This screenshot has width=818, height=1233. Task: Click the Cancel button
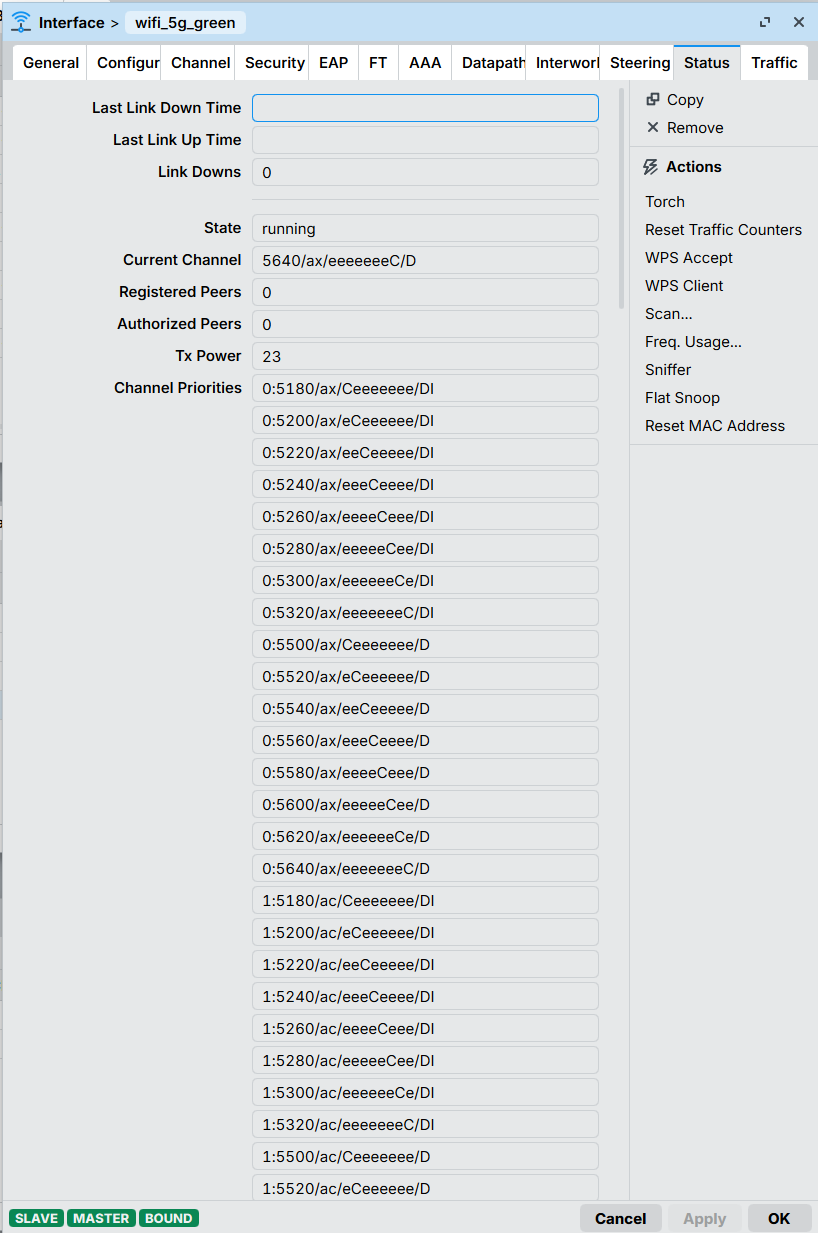pyautogui.click(x=620, y=1218)
